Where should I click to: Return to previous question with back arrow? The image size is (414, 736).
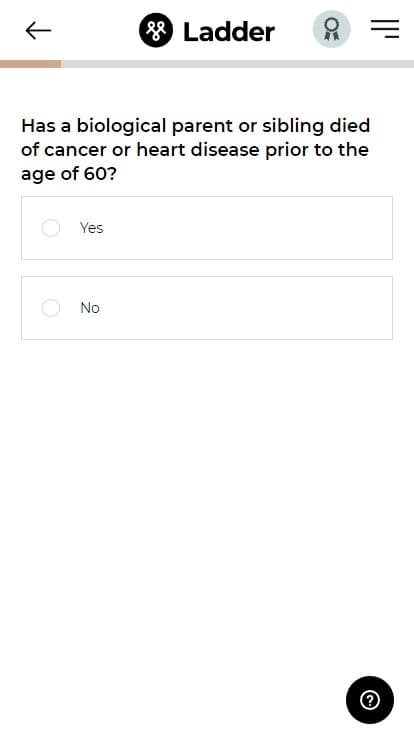pos(38,31)
